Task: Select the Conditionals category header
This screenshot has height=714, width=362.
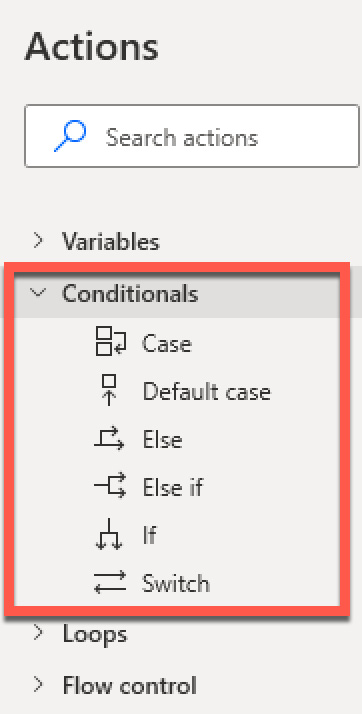Action: (177, 294)
